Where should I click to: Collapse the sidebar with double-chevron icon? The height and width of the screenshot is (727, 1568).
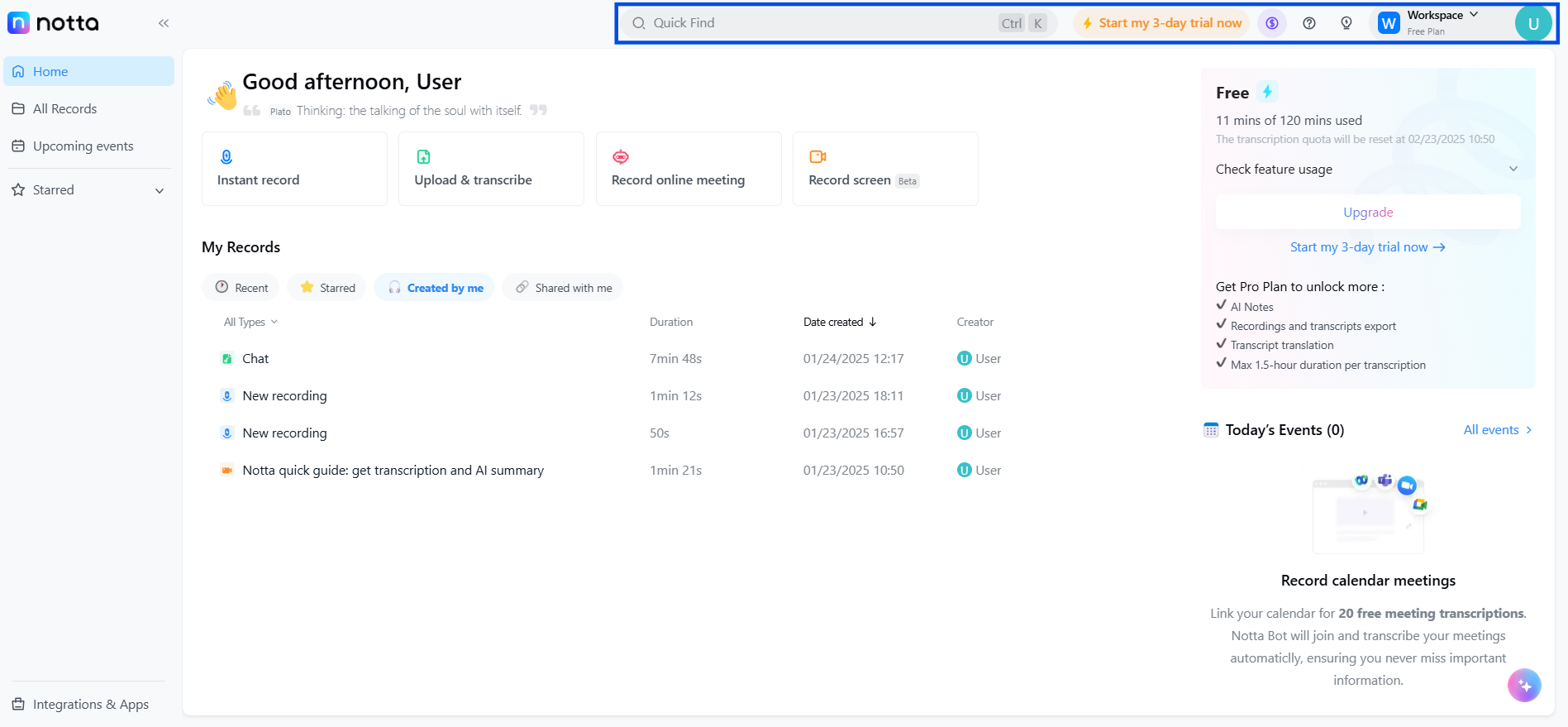[164, 23]
